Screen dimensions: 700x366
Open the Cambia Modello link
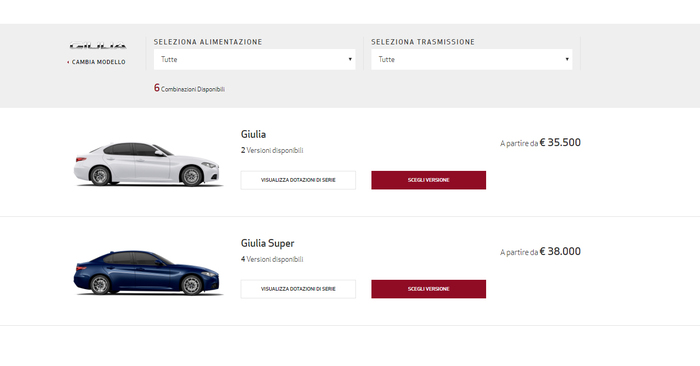coord(99,62)
